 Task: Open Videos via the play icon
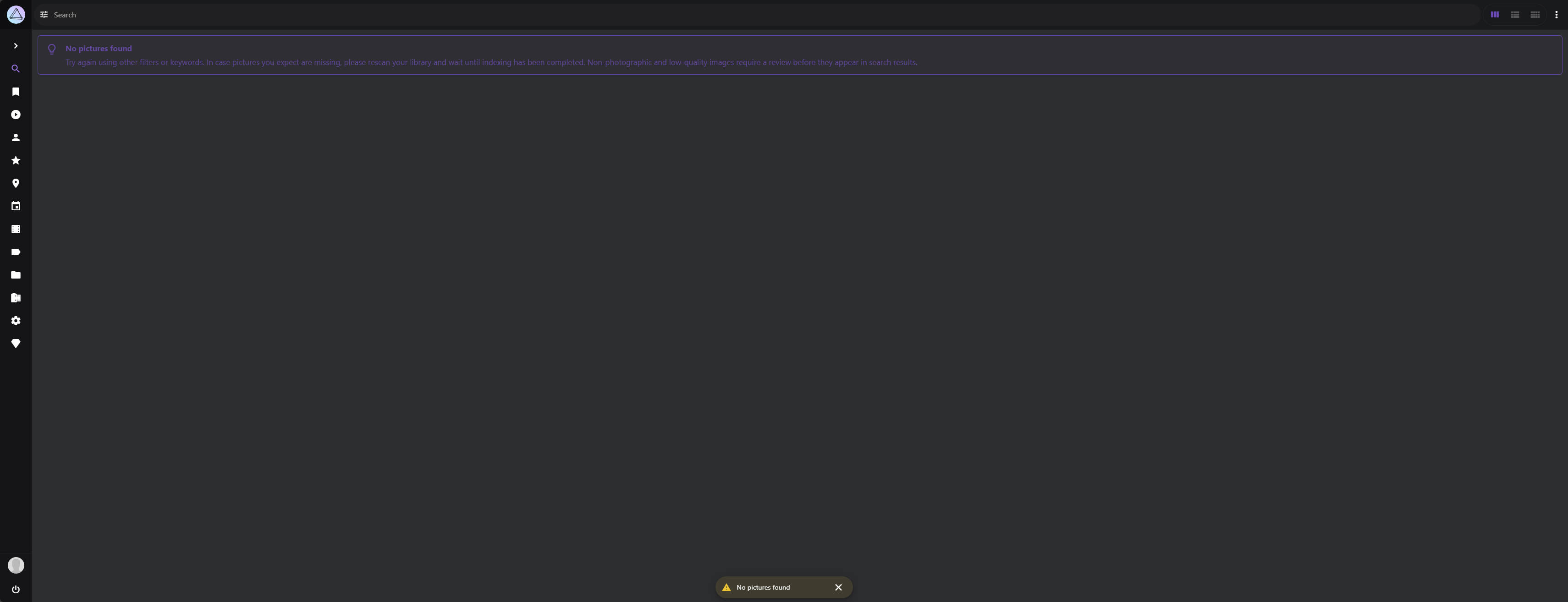[x=16, y=115]
